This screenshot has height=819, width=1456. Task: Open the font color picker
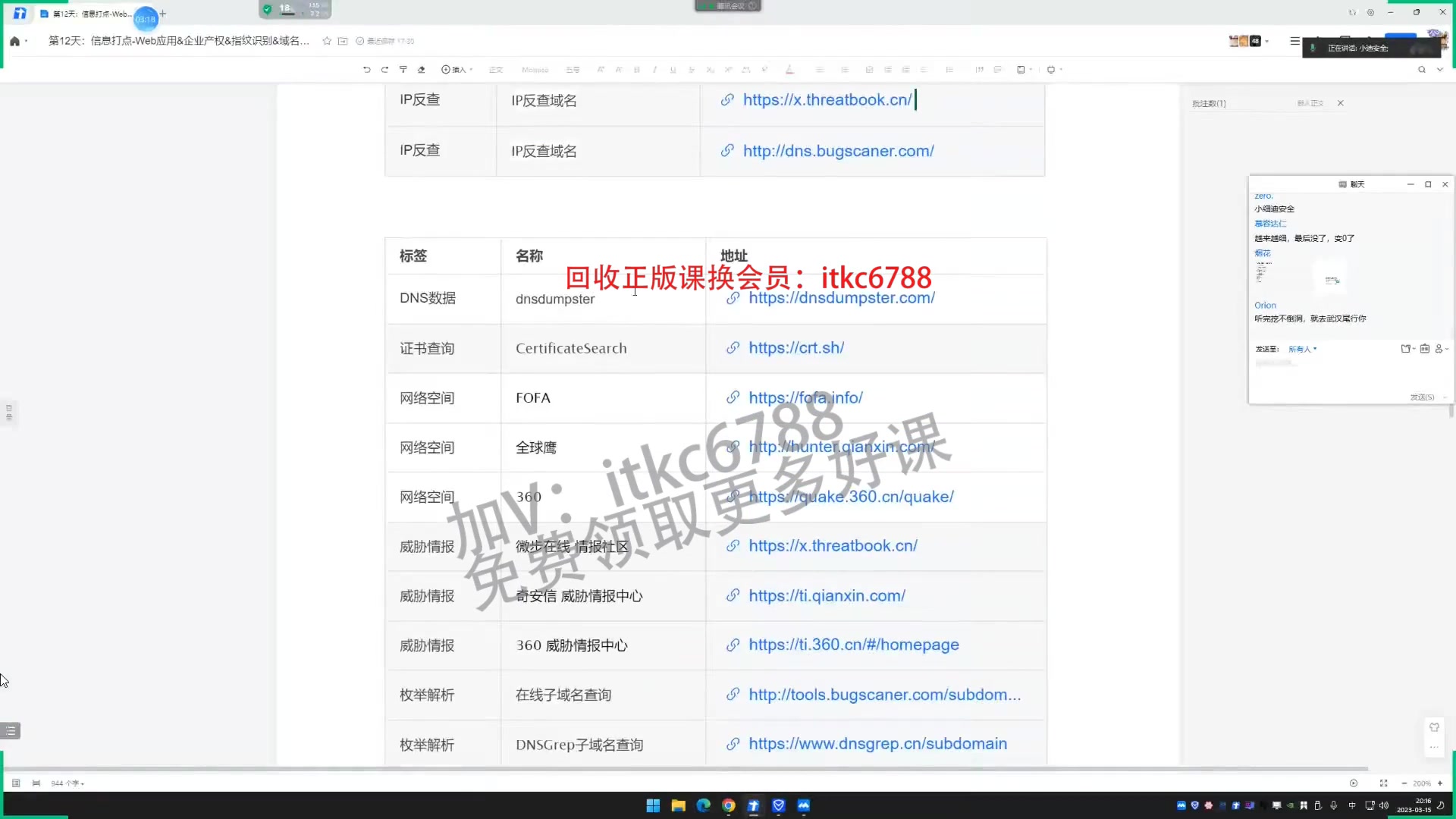tap(789, 69)
